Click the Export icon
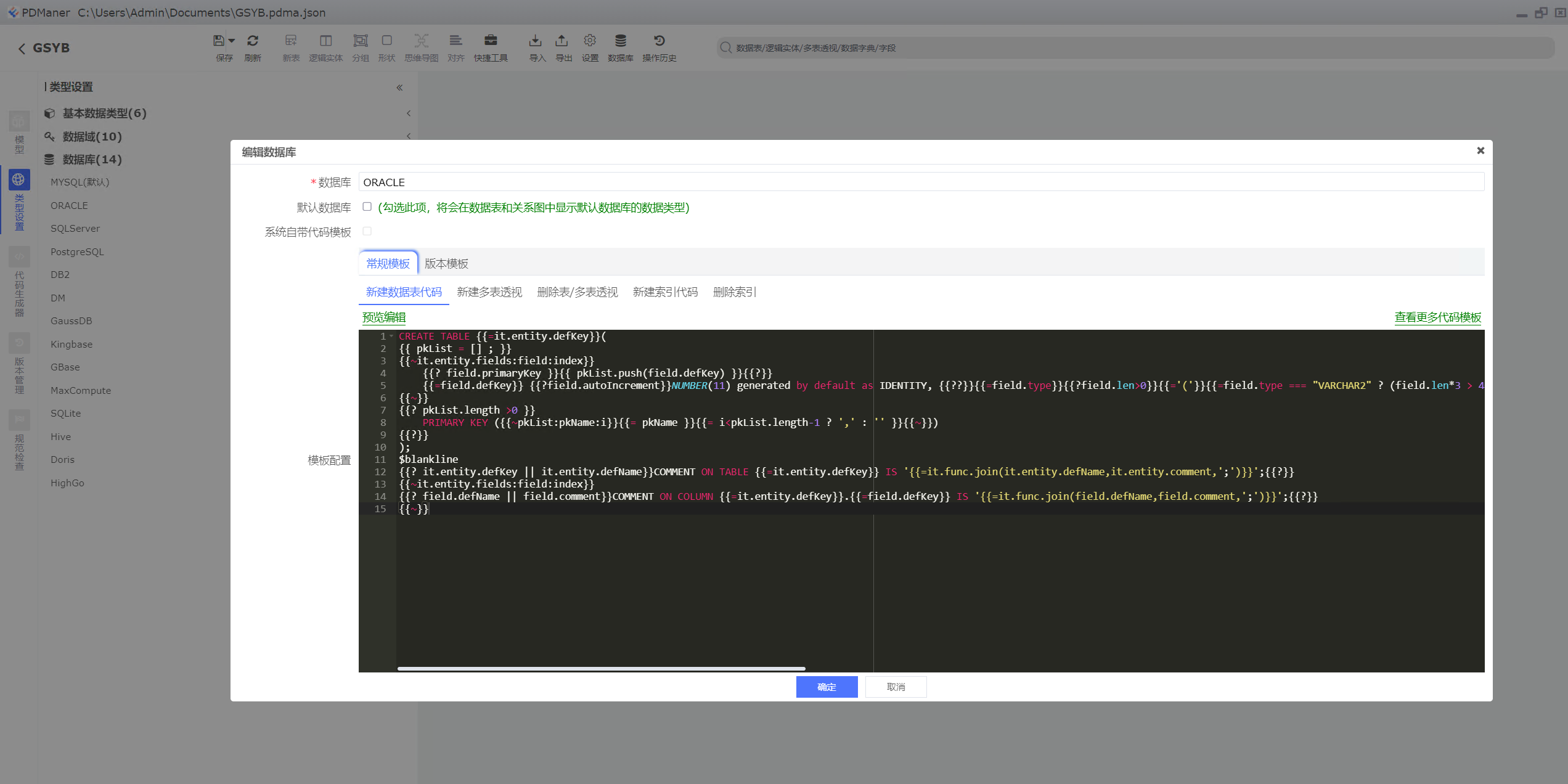 pyautogui.click(x=561, y=41)
